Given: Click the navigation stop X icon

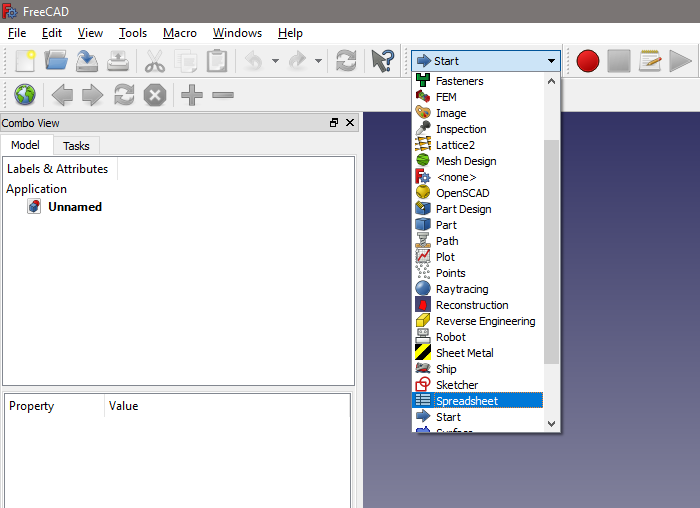Looking at the screenshot, I should (x=154, y=95).
